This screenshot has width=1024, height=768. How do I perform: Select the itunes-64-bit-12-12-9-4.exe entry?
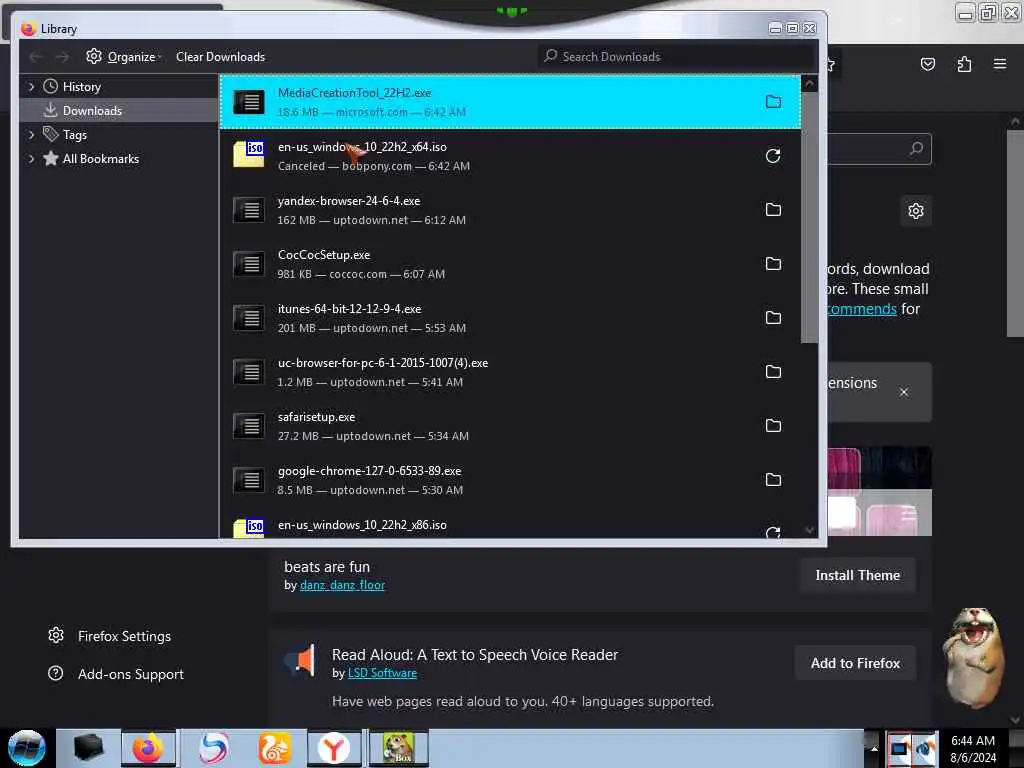(x=510, y=318)
